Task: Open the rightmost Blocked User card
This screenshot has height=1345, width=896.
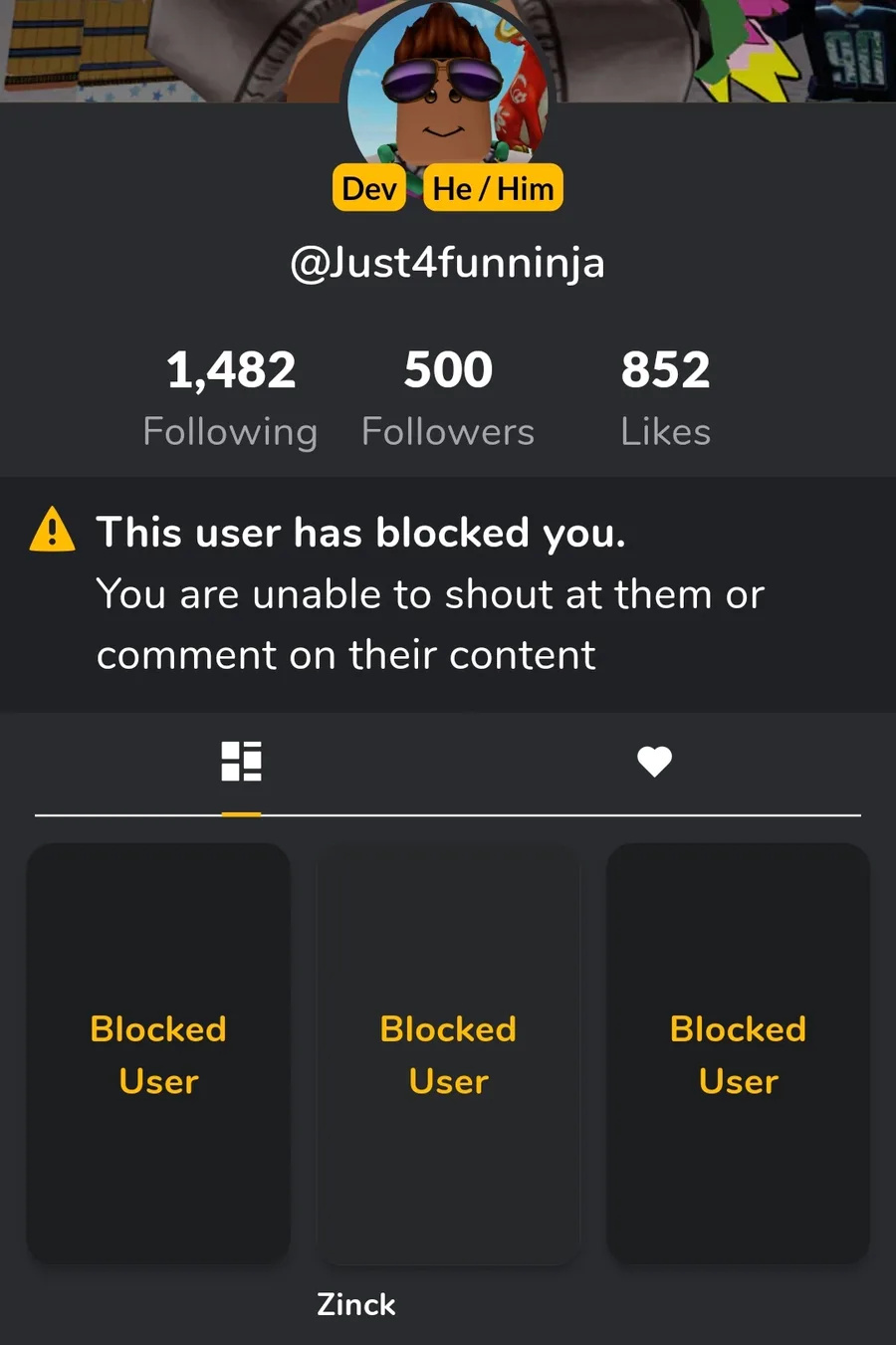Action: tap(738, 1054)
